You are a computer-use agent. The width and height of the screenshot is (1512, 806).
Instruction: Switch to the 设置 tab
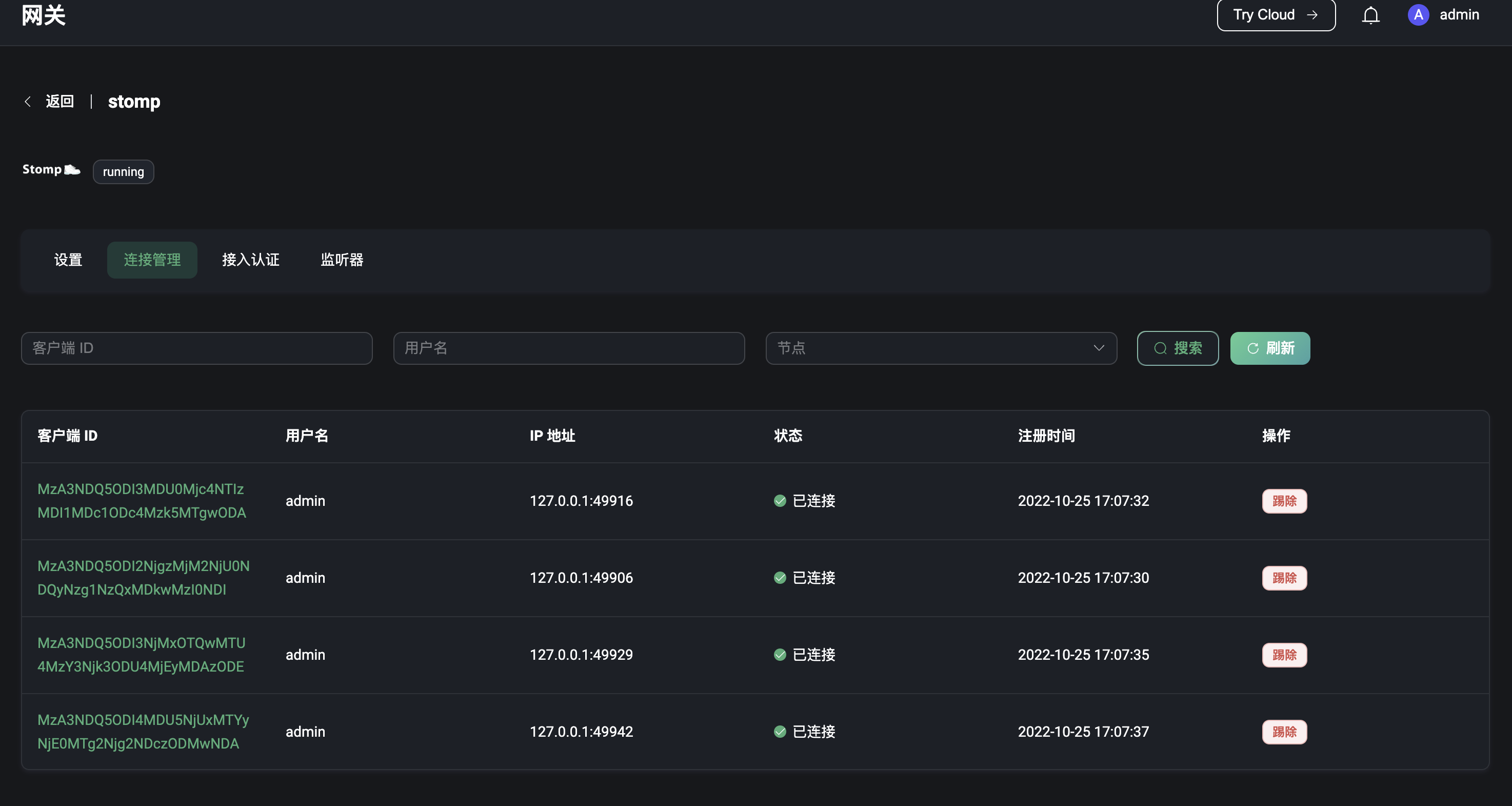pyautogui.click(x=68, y=260)
